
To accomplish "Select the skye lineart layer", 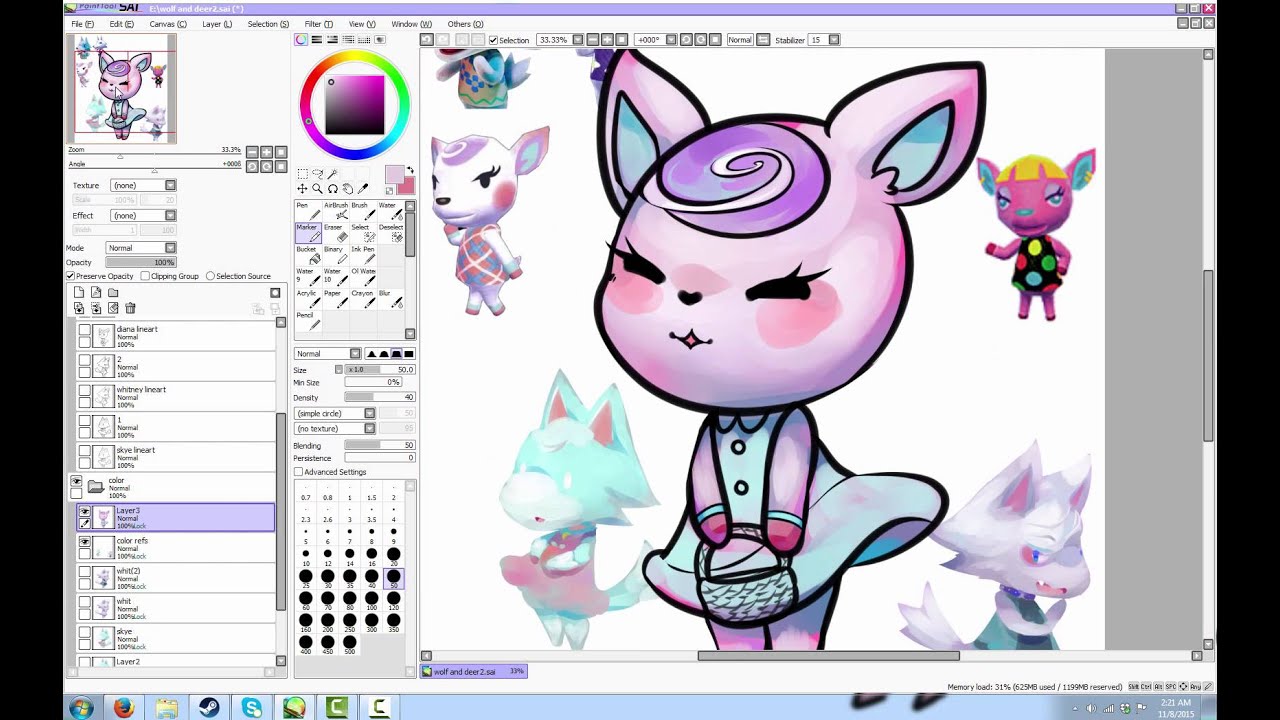I will click(175, 457).
